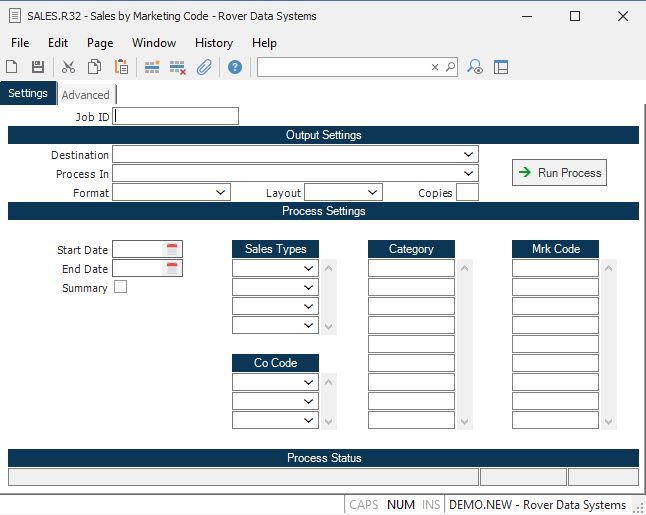Open the Format dropdown list

pyautogui.click(x=221, y=192)
